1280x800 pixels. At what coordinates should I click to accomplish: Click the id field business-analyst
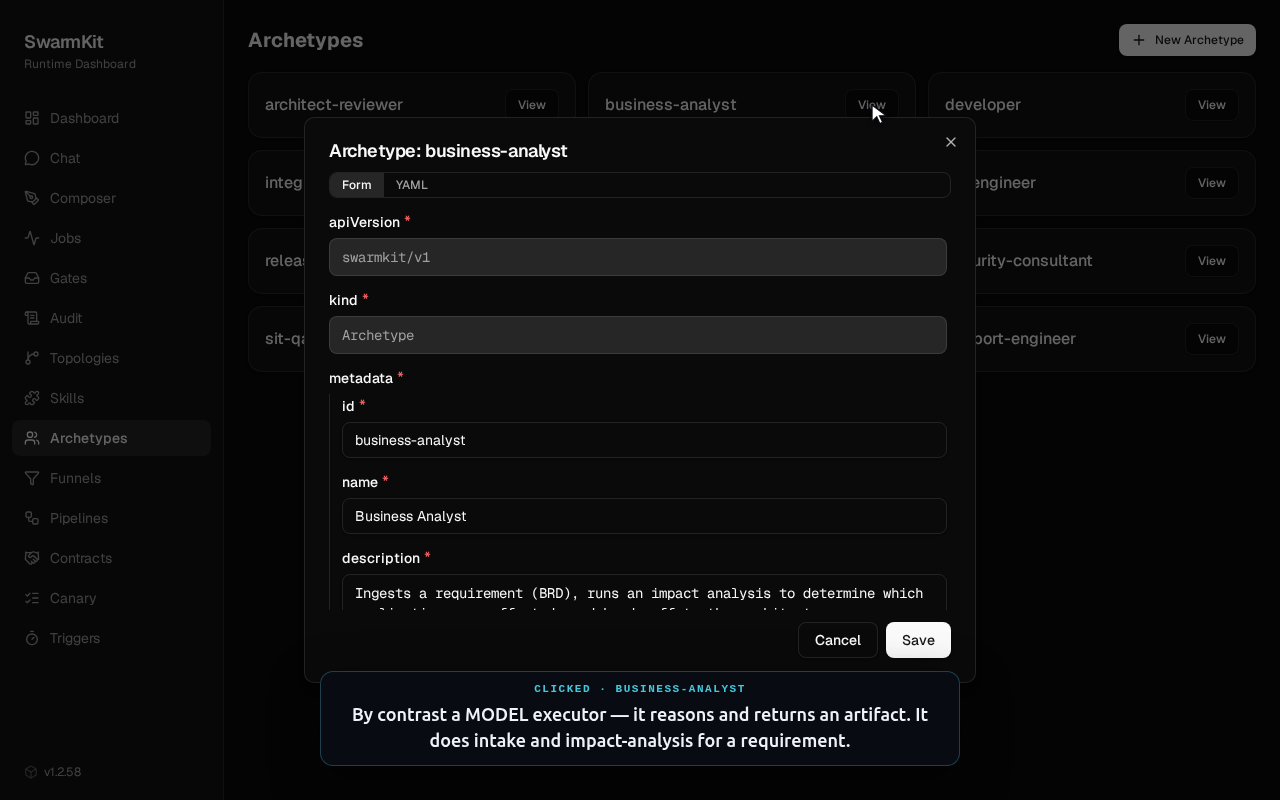(x=644, y=440)
